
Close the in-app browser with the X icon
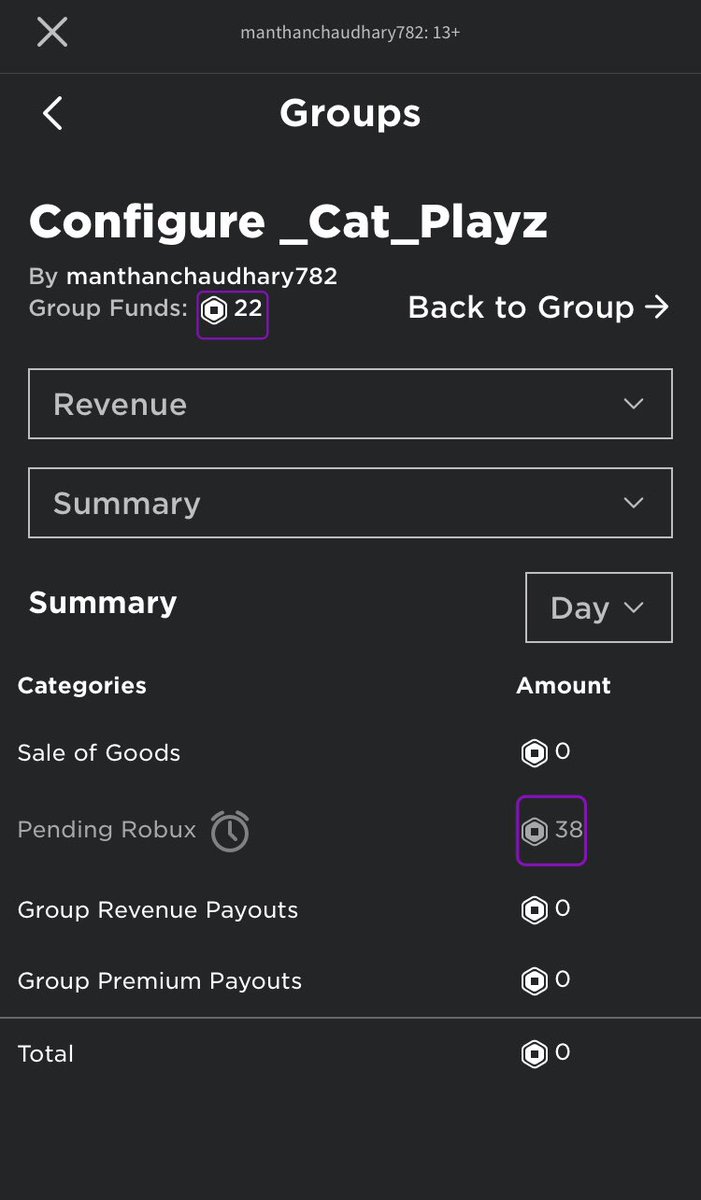pos(52,32)
